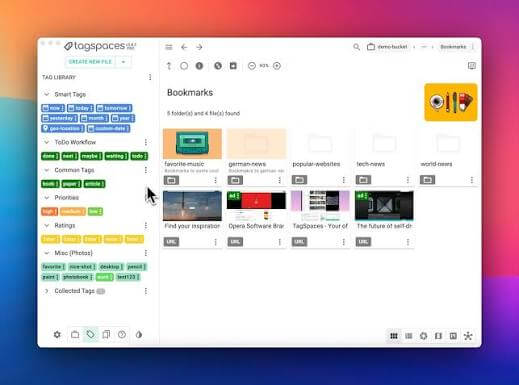
Task: Zoom in with the plus icon
Action: coord(277,66)
